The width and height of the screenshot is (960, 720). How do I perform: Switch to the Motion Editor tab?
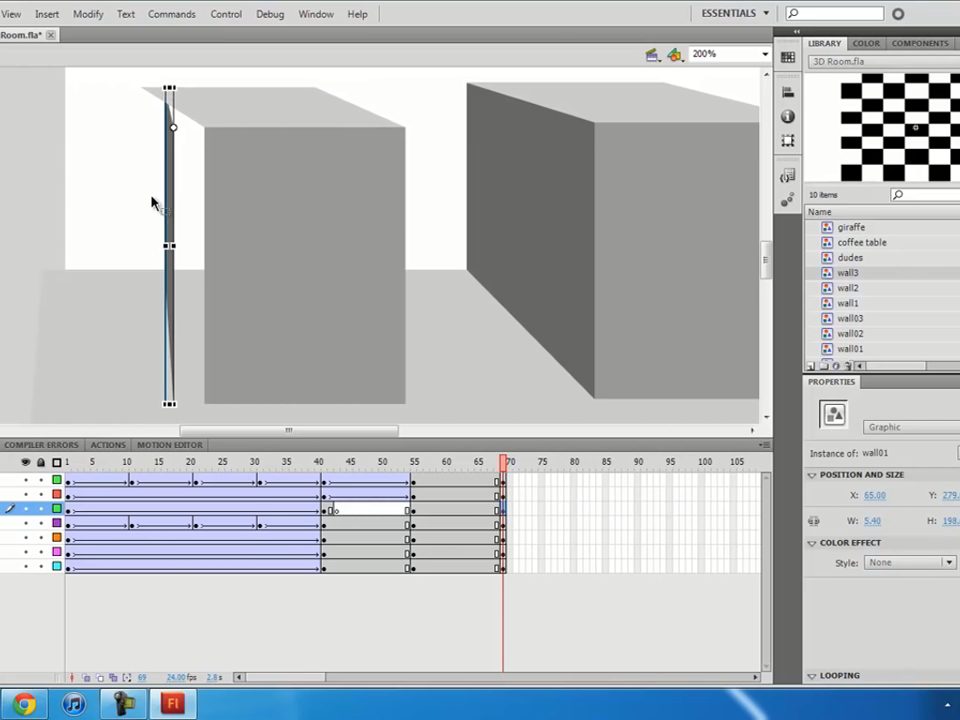[x=169, y=445]
